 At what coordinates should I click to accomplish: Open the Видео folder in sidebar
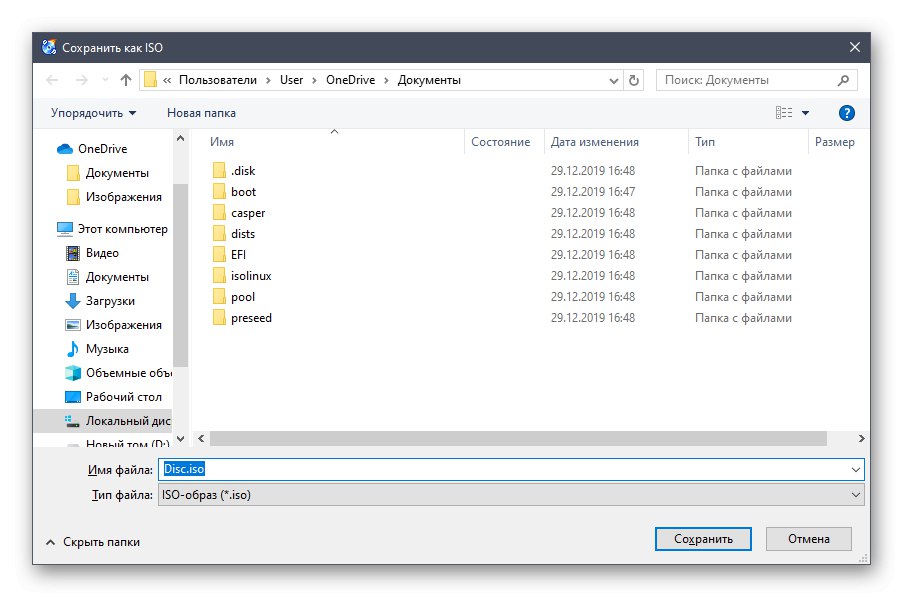(102, 253)
